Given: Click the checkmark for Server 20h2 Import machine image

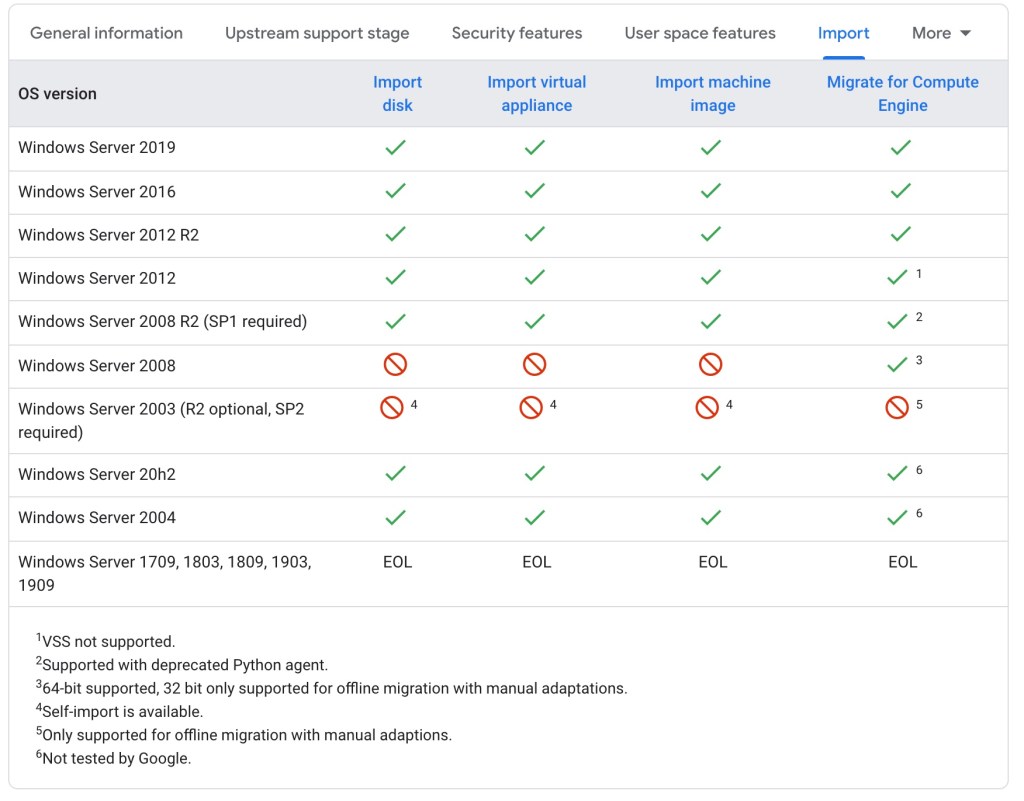Looking at the screenshot, I should (x=711, y=474).
